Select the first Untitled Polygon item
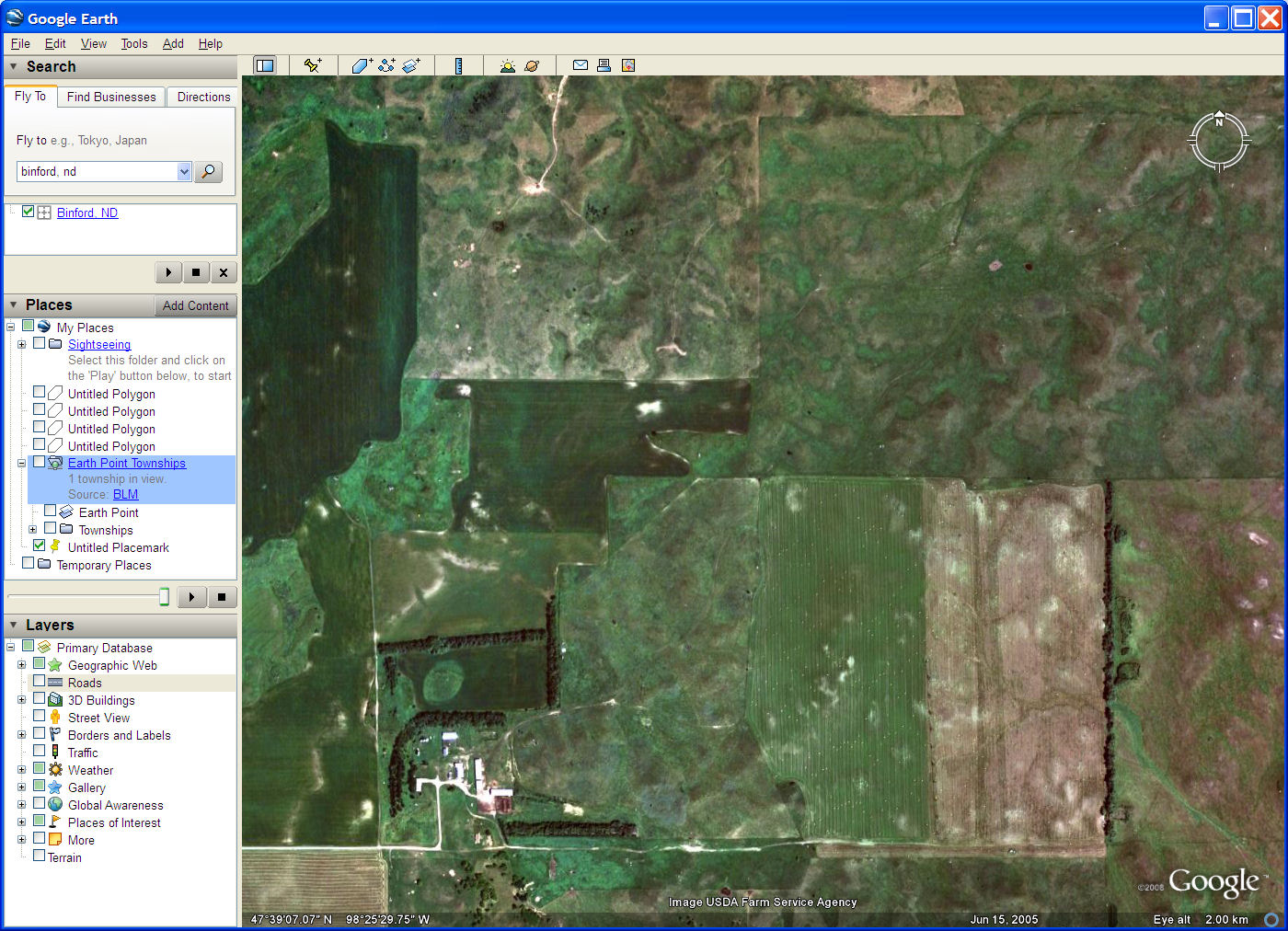 tap(111, 394)
